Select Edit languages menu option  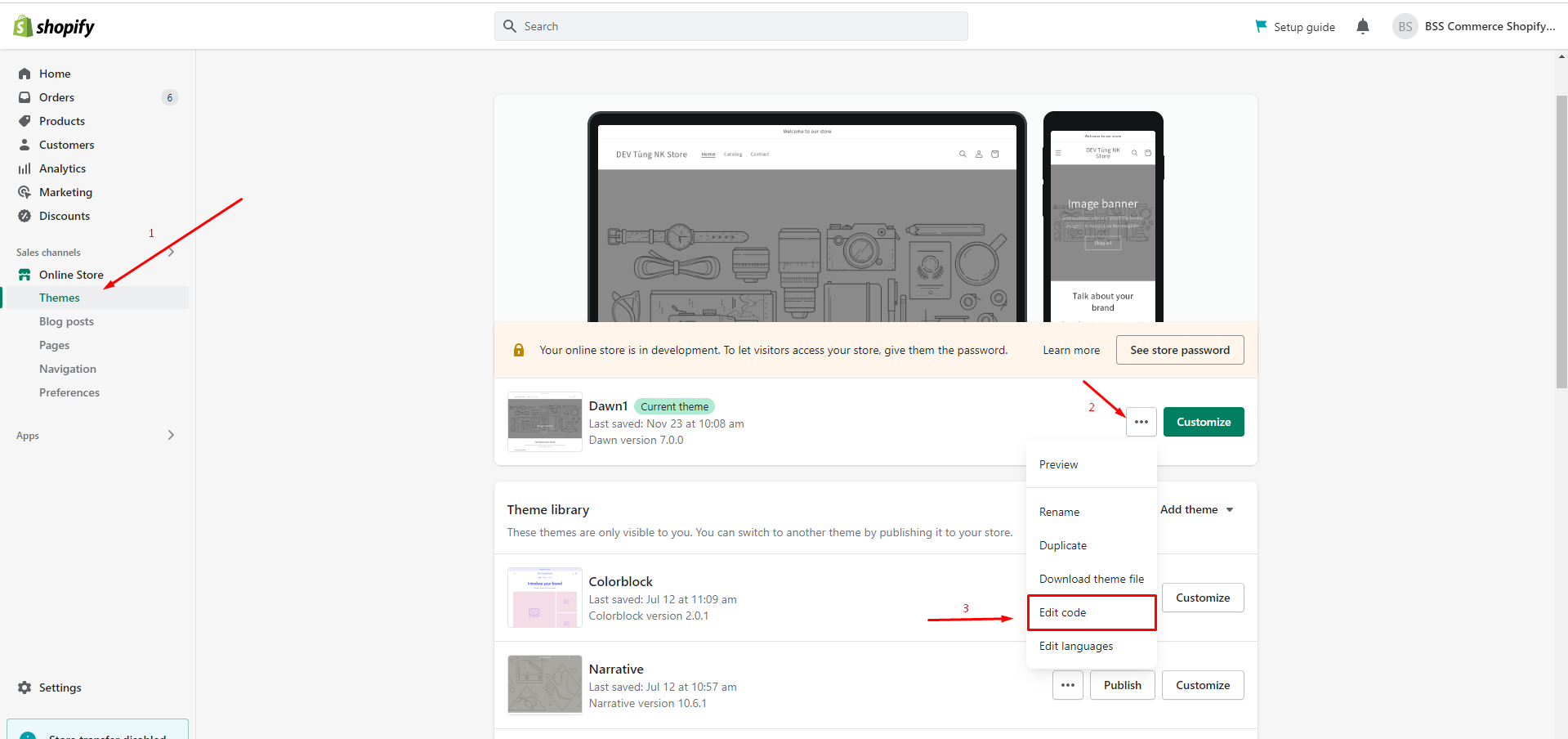[1092, 646]
